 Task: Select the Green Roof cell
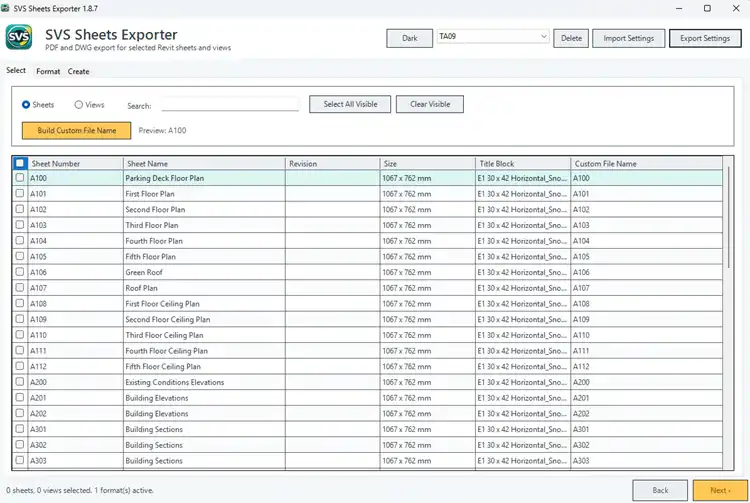pos(204,272)
